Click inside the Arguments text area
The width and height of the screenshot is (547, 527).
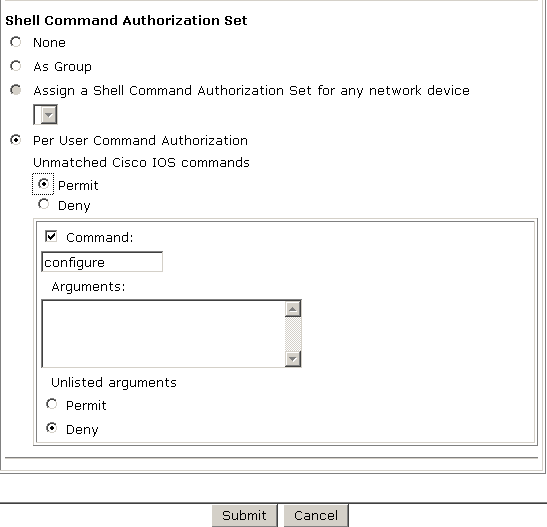pyautogui.click(x=163, y=334)
